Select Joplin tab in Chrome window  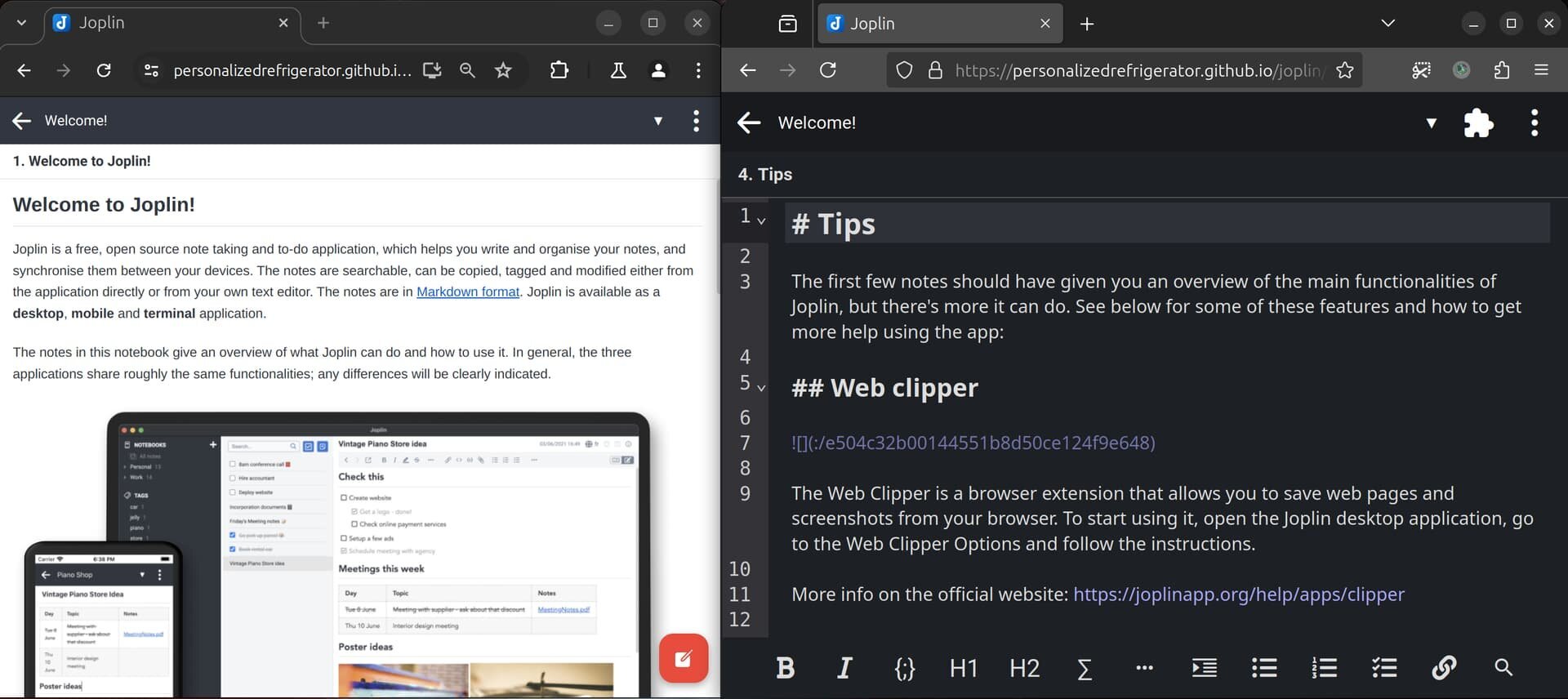point(171,23)
